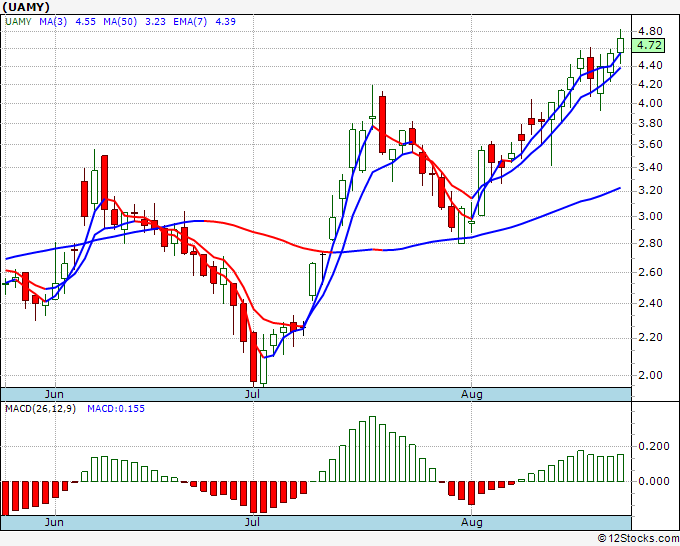Screen dimensions: 680x546
Task: Click the 4.40 price axis label
Action: click(x=650, y=65)
